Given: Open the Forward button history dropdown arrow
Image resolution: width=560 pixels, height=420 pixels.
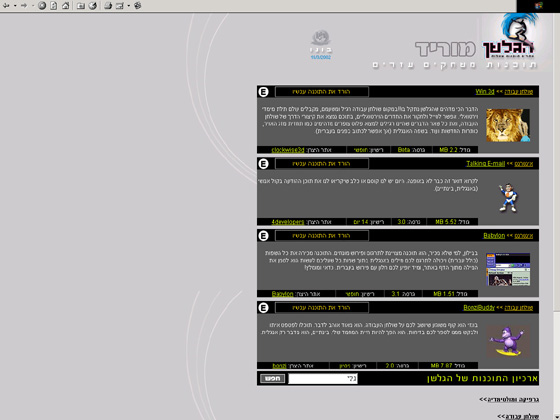Looking at the screenshot, I should pos(32,5).
